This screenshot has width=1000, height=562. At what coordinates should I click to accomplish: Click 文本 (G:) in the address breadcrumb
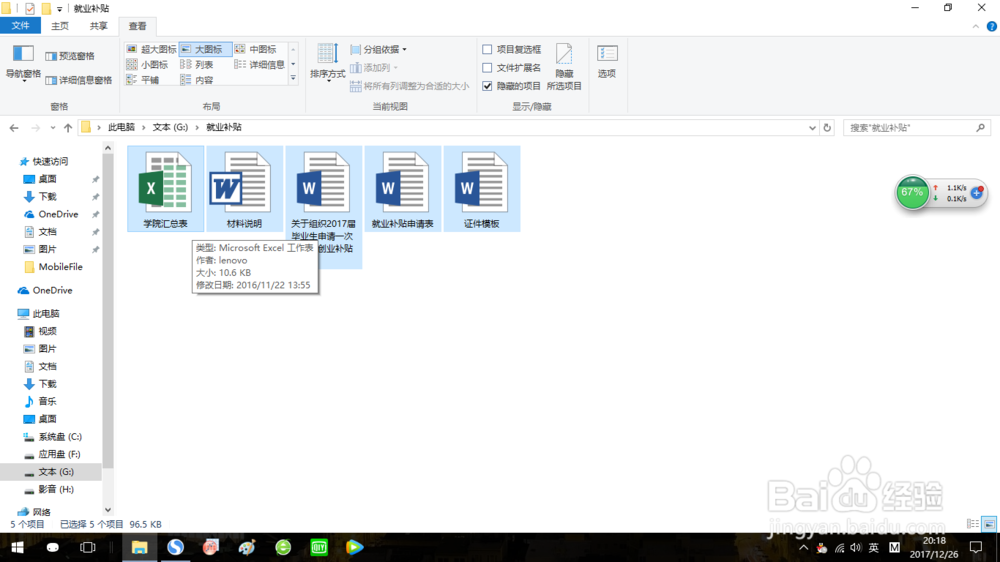(x=170, y=128)
